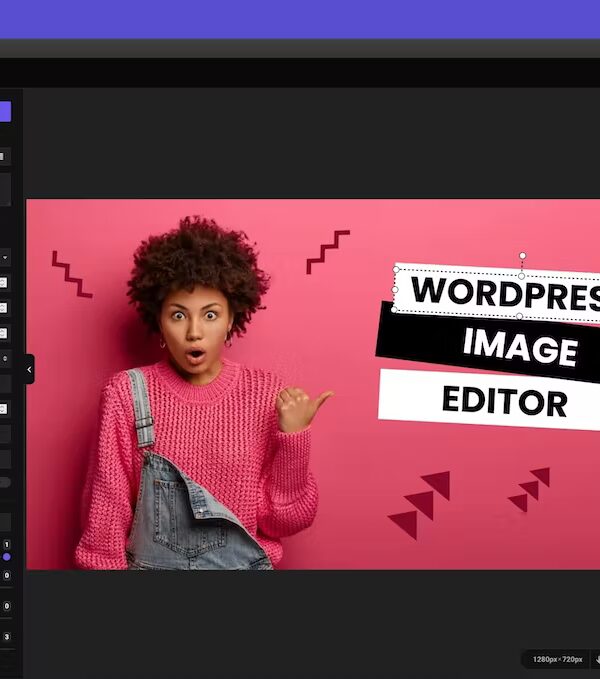The width and height of the screenshot is (600, 679).
Task: Collapse the left sidebar using the arrow tab
Action: click(29, 369)
